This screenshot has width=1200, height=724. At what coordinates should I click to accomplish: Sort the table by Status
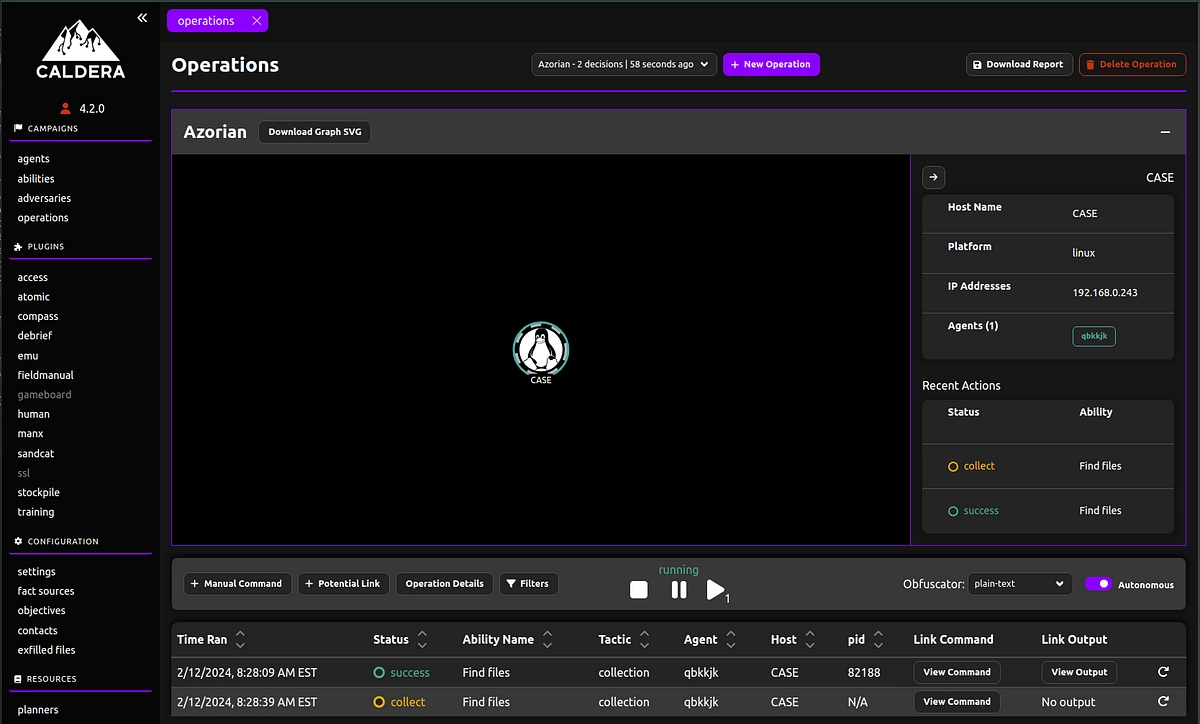pyautogui.click(x=422, y=639)
